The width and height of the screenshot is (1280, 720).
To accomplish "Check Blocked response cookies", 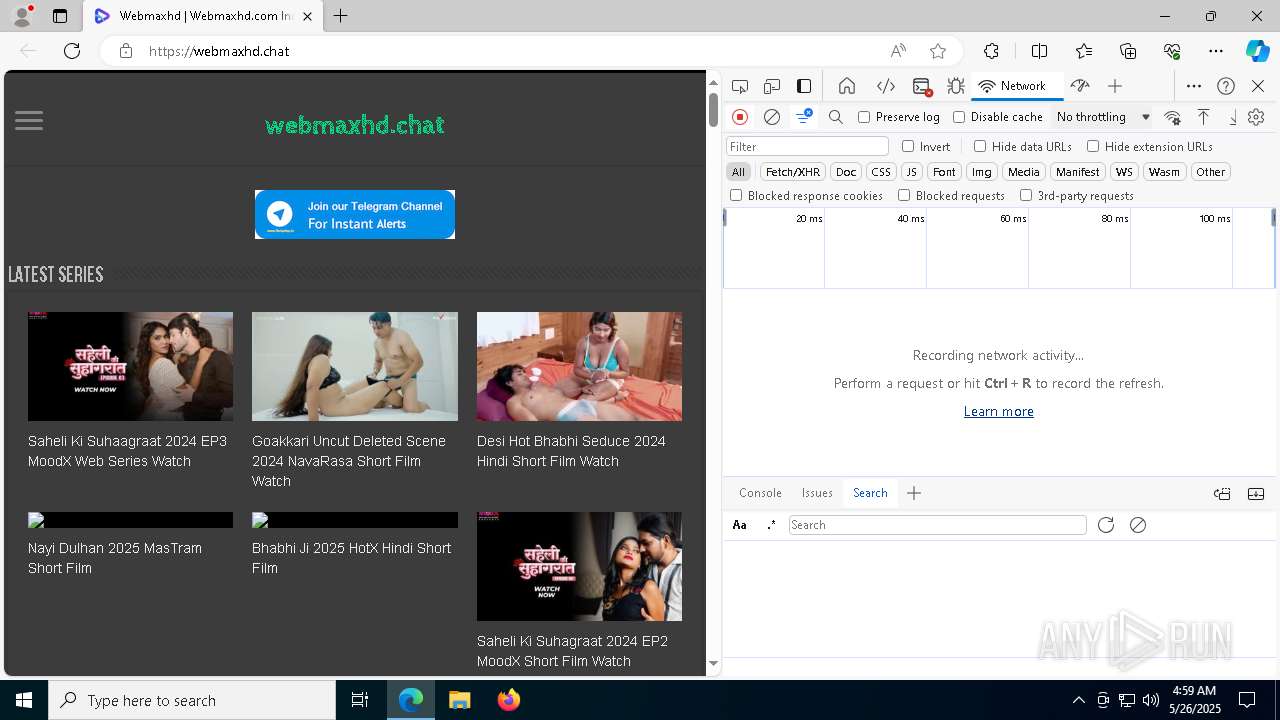I will (736, 196).
